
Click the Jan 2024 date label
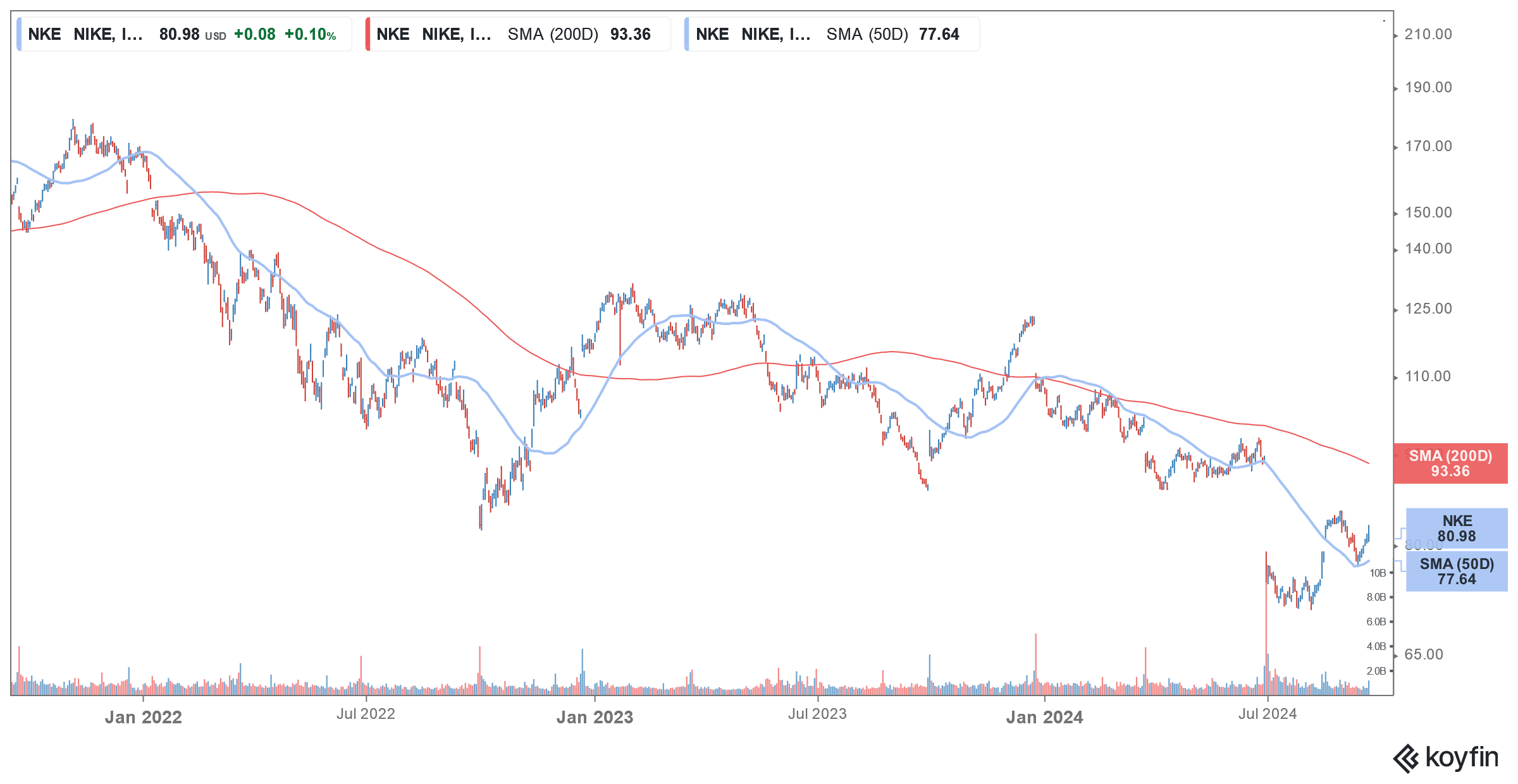pos(1044,717)
